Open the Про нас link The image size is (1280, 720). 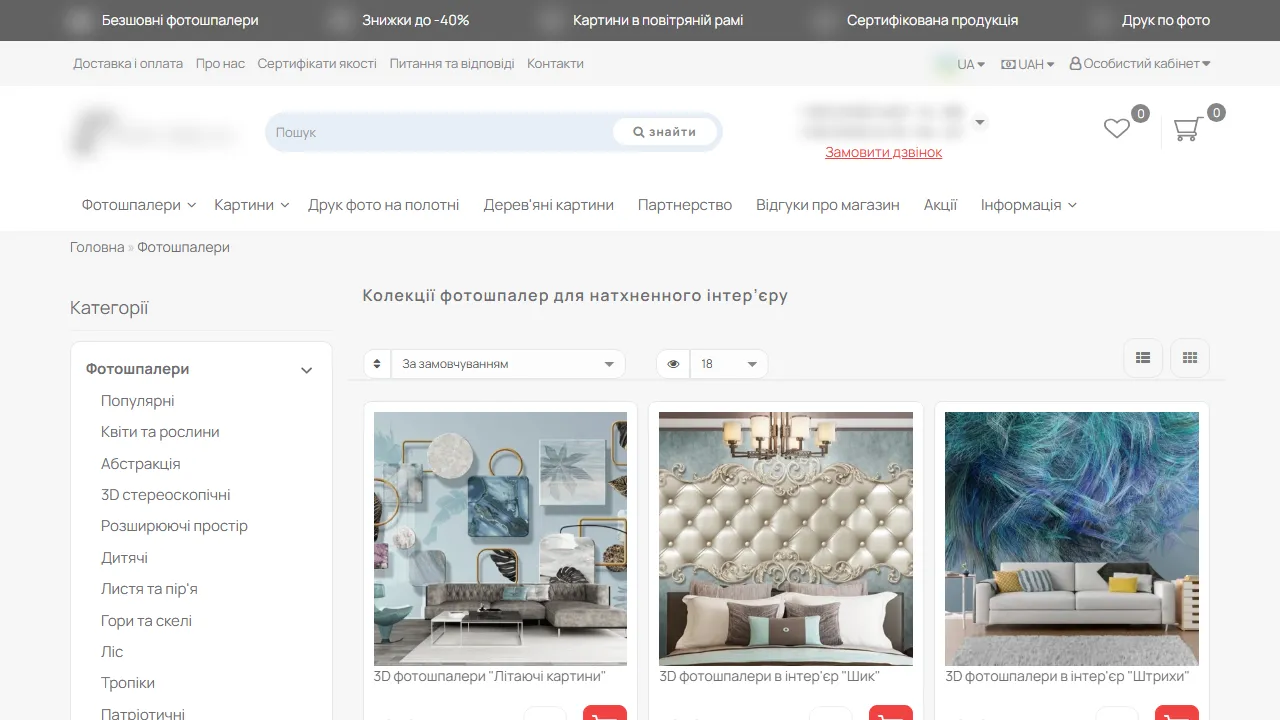coord(220,64)
